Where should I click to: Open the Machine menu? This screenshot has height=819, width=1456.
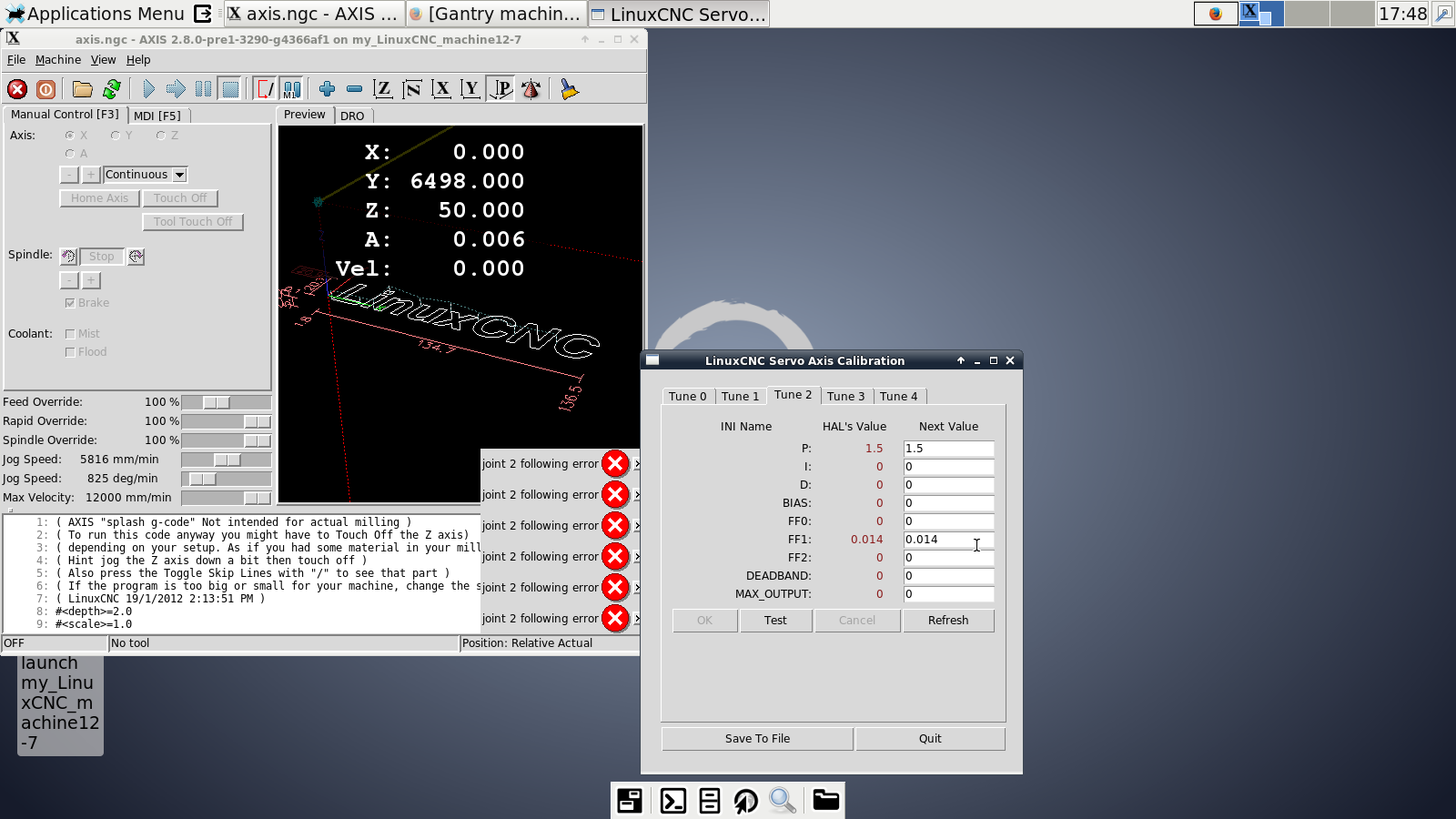click(57, 60)
